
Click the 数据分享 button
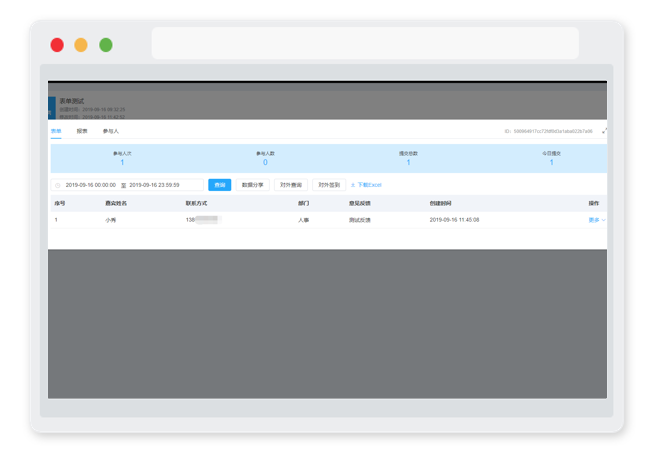[253, 185]
